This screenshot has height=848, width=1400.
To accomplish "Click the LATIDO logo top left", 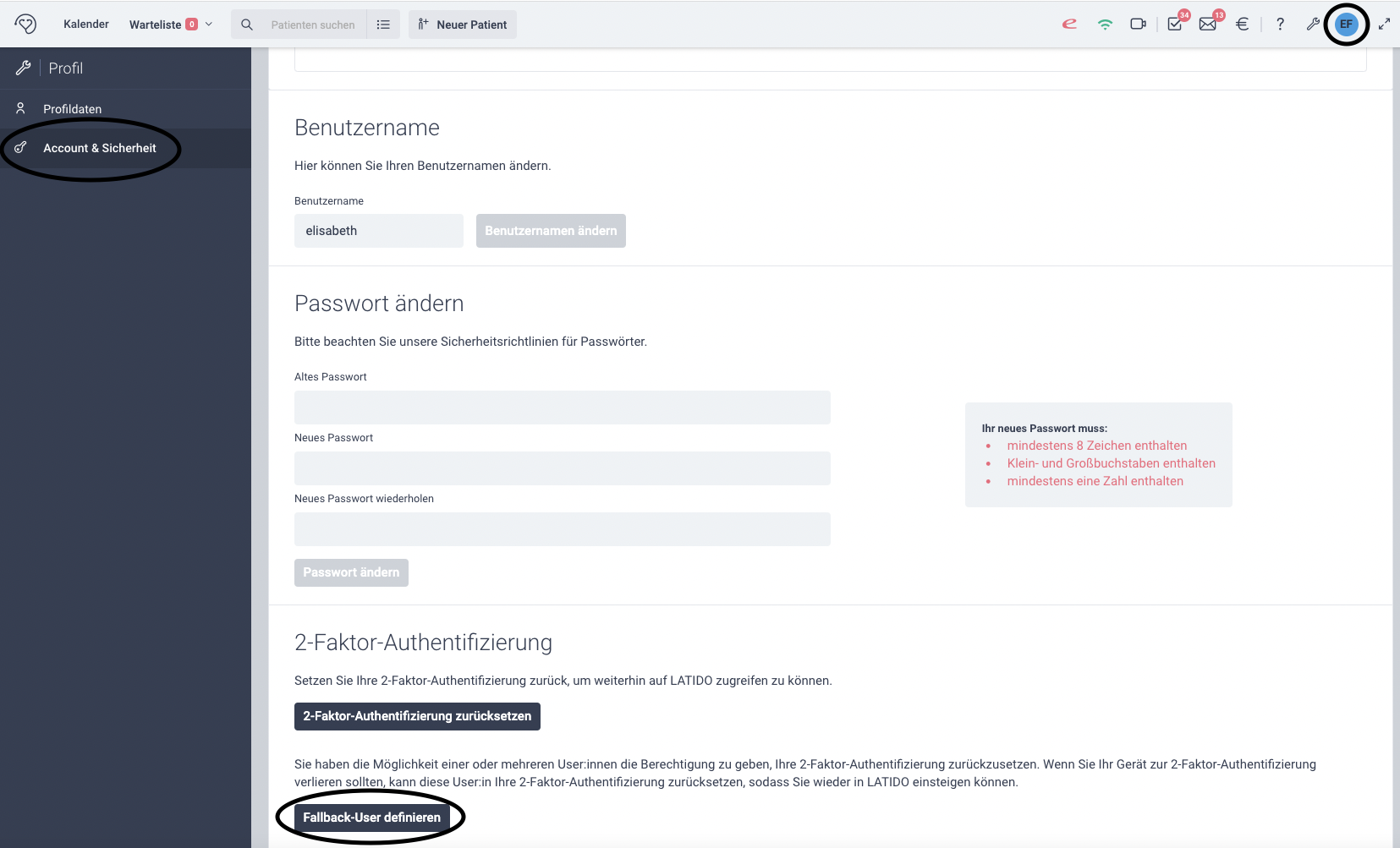I will point(25,24).
